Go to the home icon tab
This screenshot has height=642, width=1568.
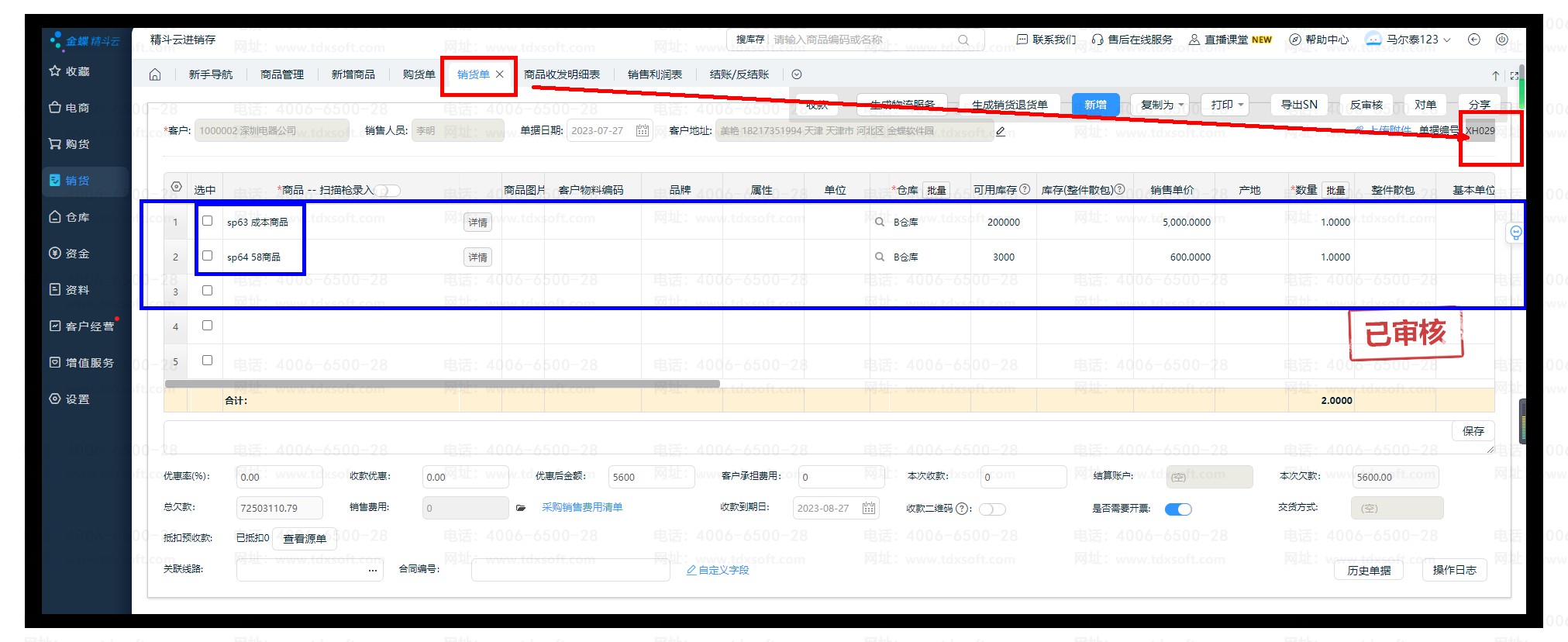[155, 74]
